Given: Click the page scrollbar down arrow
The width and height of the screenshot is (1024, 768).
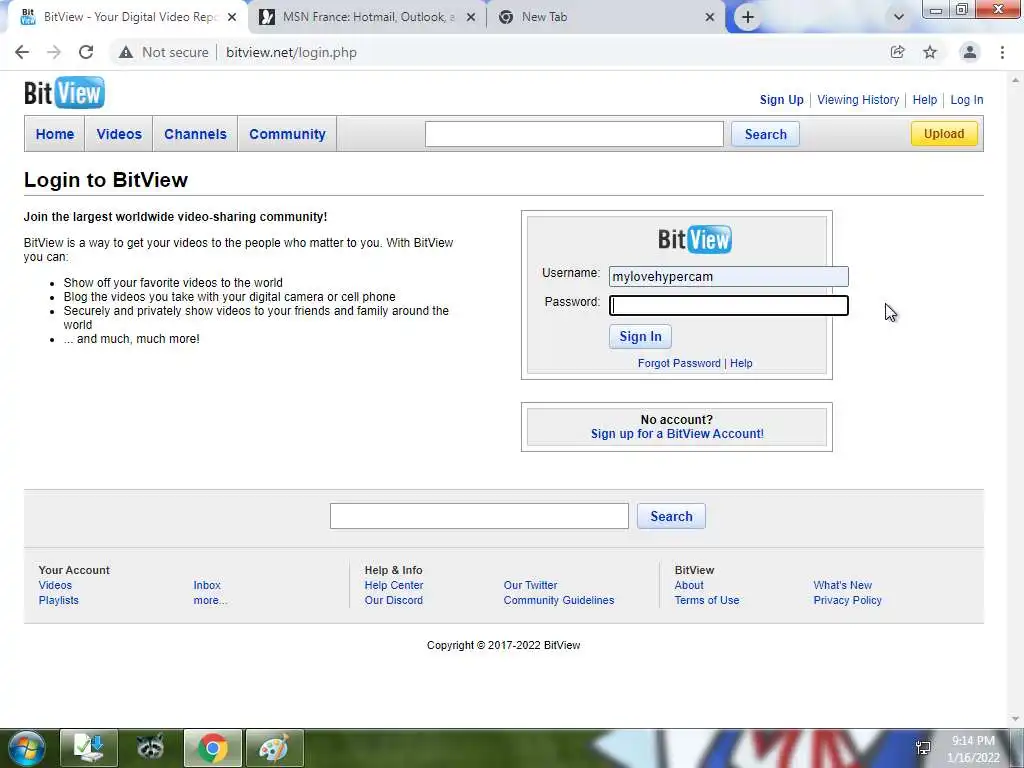Looking at the screenshot, I should click(1016, 719).
